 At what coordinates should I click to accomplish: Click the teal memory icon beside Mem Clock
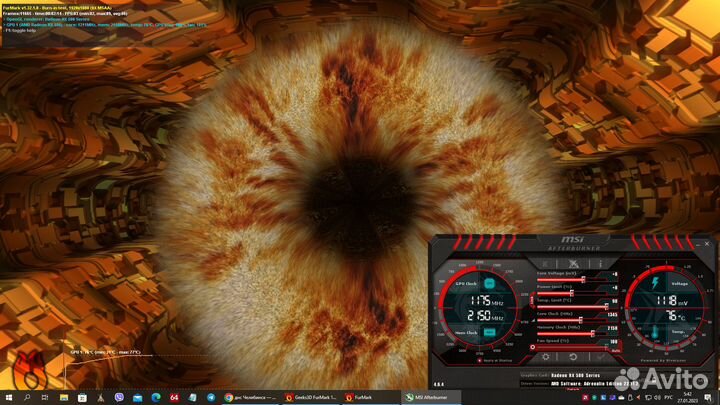[489, 332]
